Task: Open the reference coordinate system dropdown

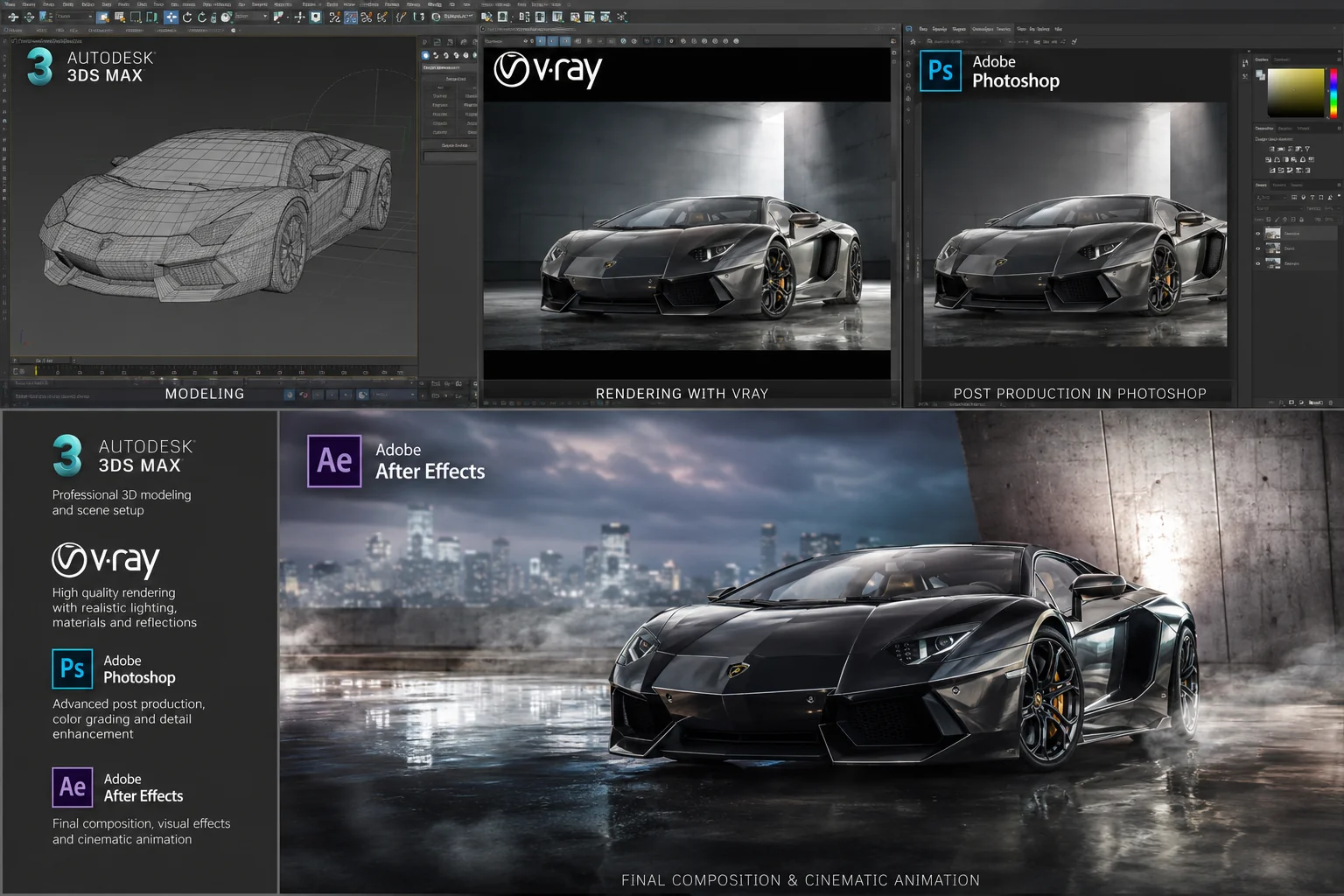Action: [x=251, y=17]
